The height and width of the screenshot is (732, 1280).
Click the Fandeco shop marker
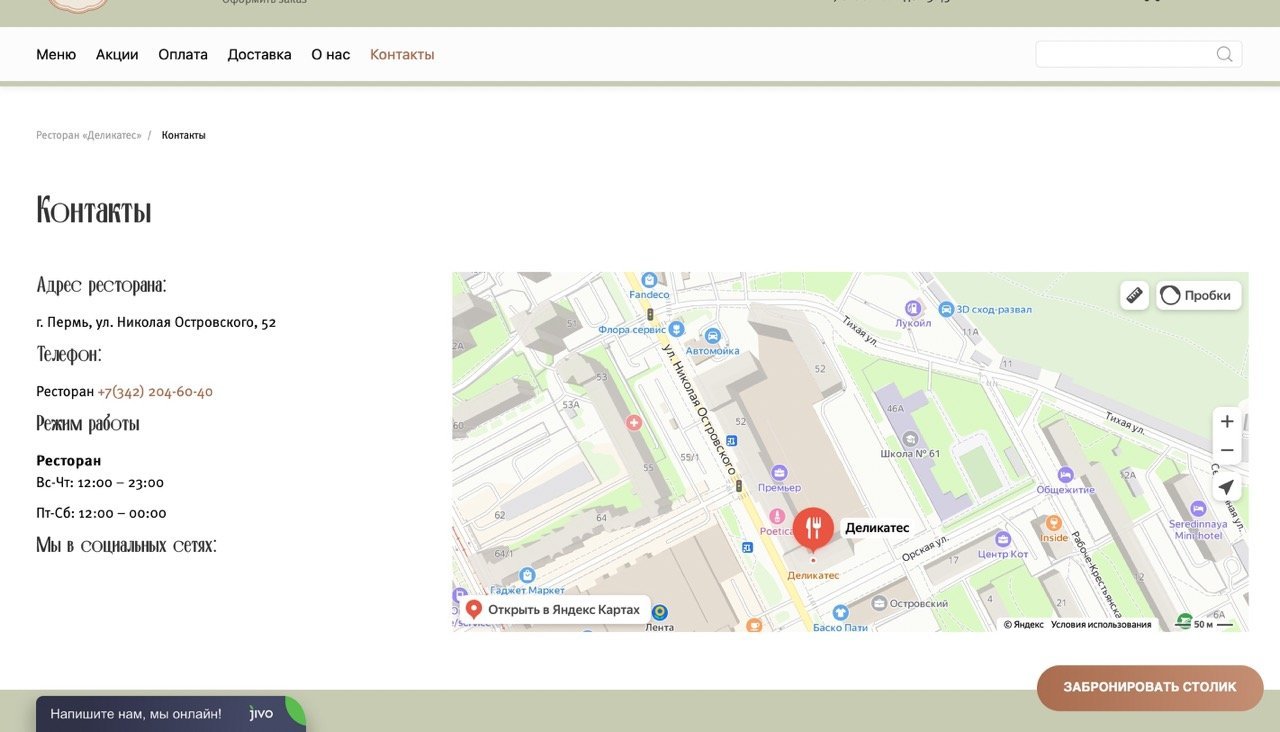tap(649, 280)
